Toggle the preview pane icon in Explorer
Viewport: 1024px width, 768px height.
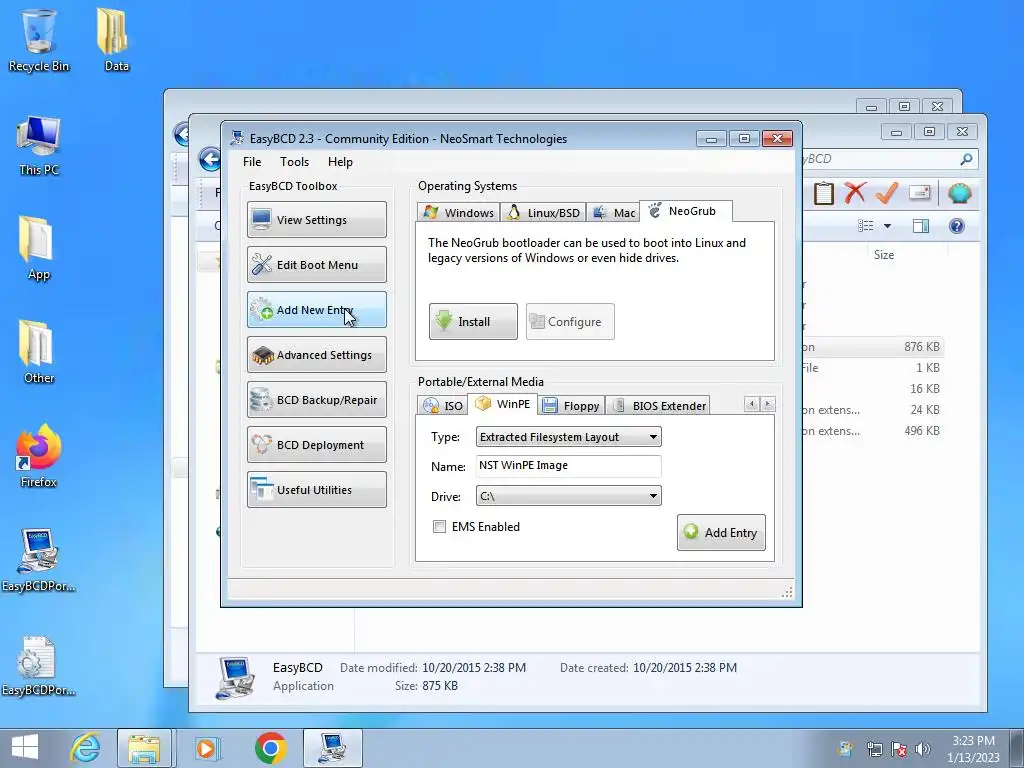(x=921, y=226)
